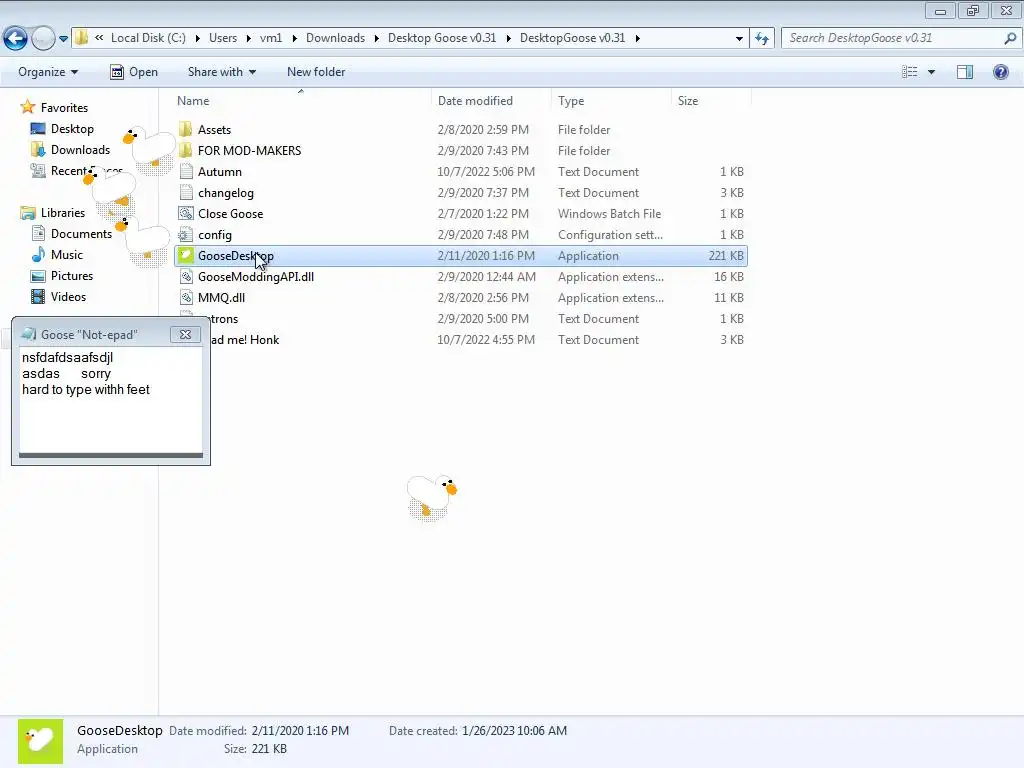Click the Back navigation arrow button
Viewport: 1024px width, 768px height.
(15, 39)
